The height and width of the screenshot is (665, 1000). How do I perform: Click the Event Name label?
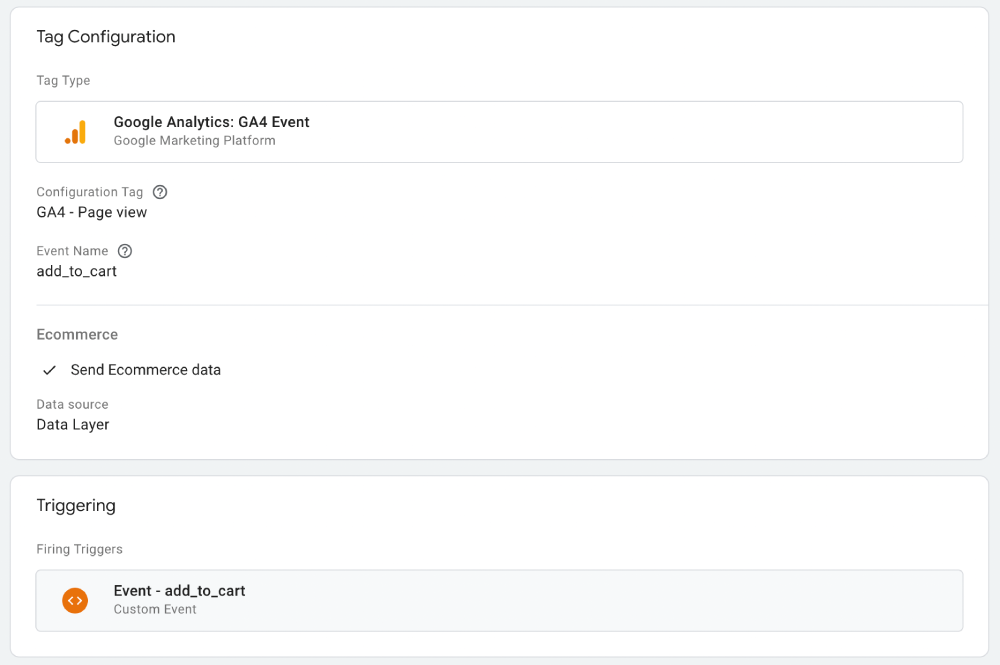tap(72, 251)
